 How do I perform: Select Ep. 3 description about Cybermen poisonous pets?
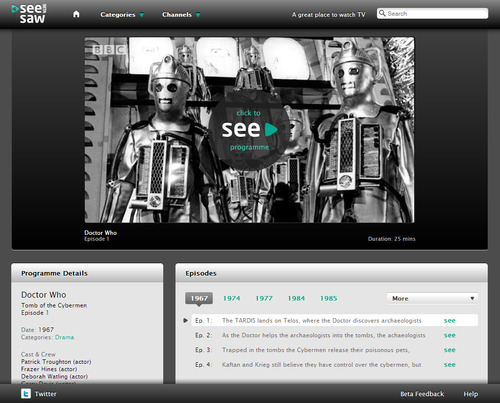[x=316, y=350]
